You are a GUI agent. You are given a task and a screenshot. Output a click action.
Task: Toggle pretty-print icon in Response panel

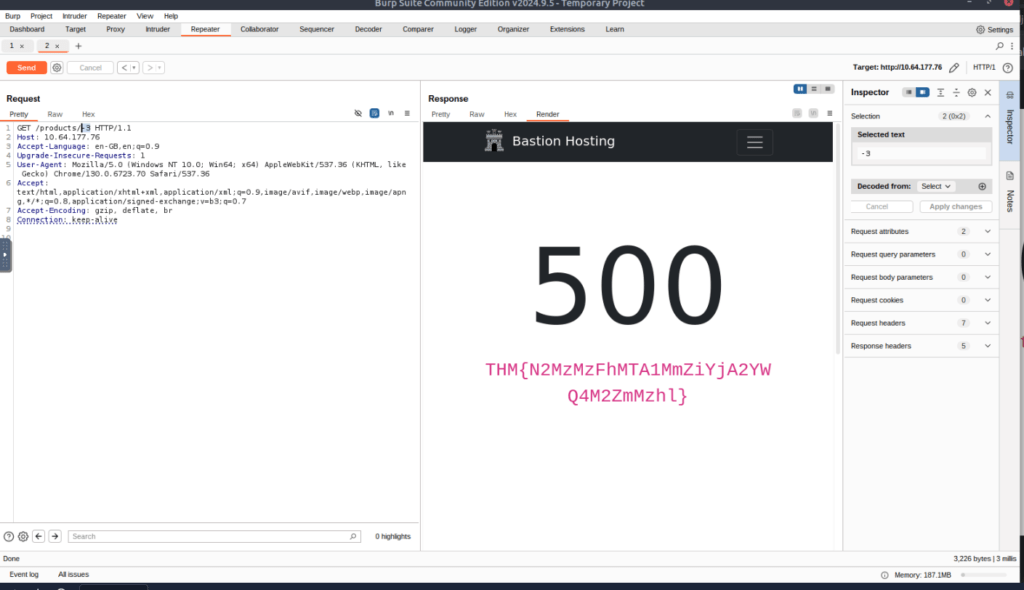[x=797, y=113]
